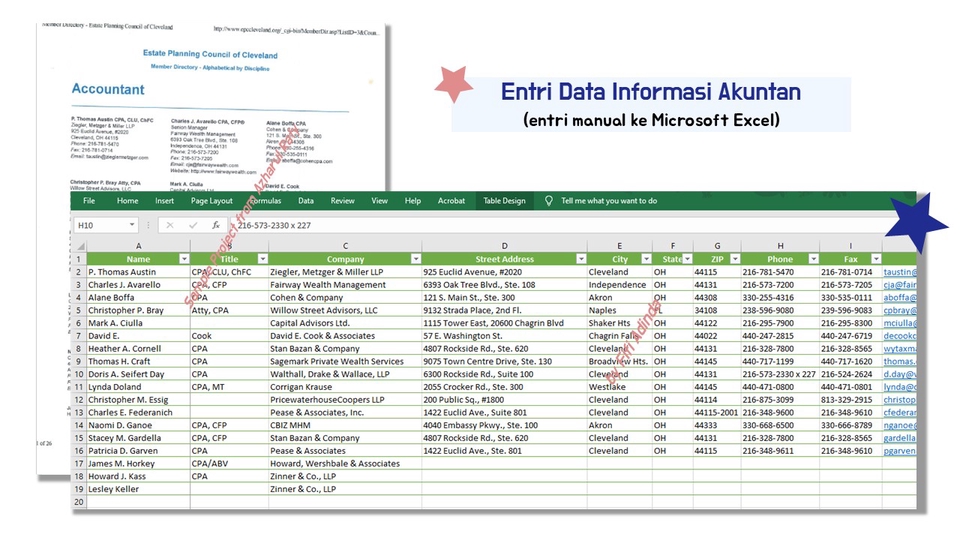
Task: Click the Tell me lightbulb icon
Action: pos(549,201)
